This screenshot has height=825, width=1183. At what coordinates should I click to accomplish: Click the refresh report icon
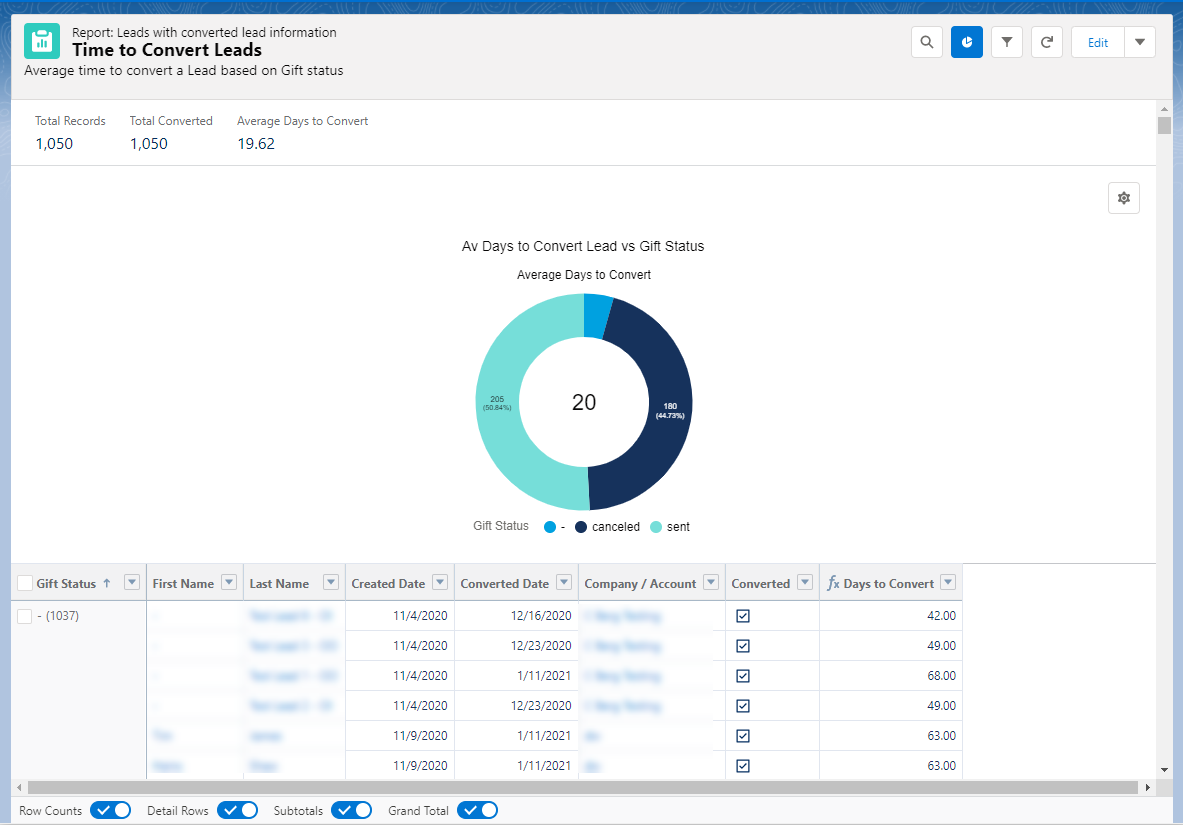tap(1047, 42)
